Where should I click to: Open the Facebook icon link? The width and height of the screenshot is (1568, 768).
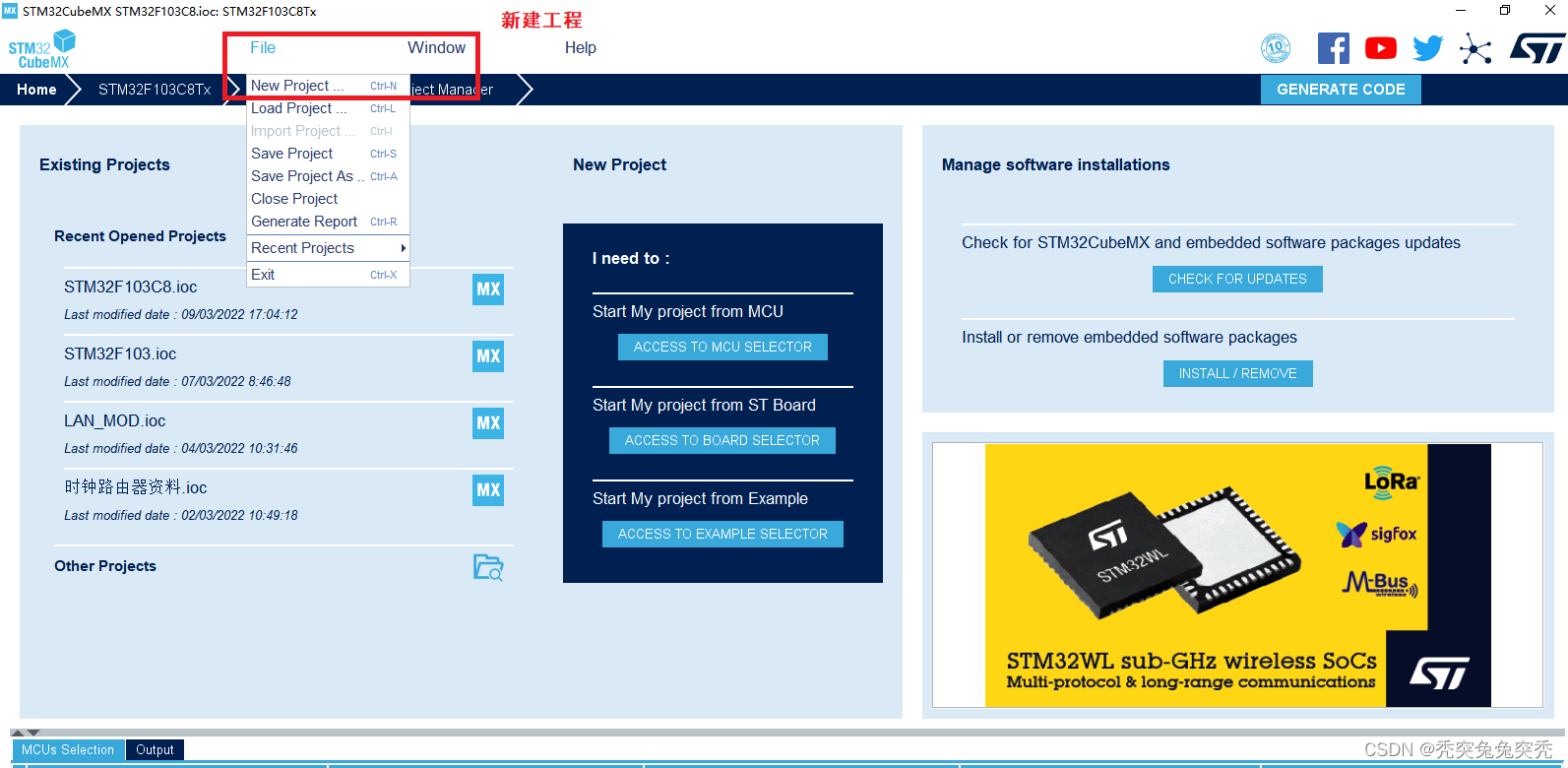pos(1334,48)
